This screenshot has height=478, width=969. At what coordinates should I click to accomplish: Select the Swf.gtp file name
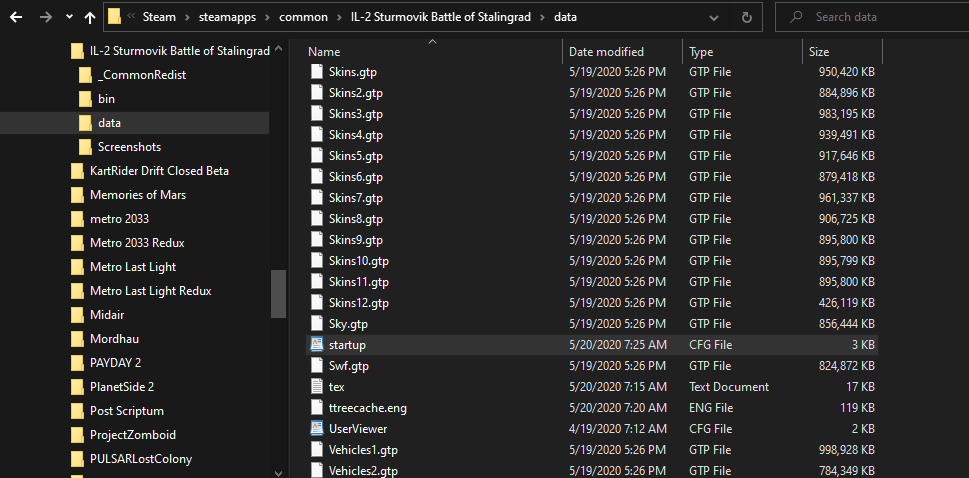(349, 365)
